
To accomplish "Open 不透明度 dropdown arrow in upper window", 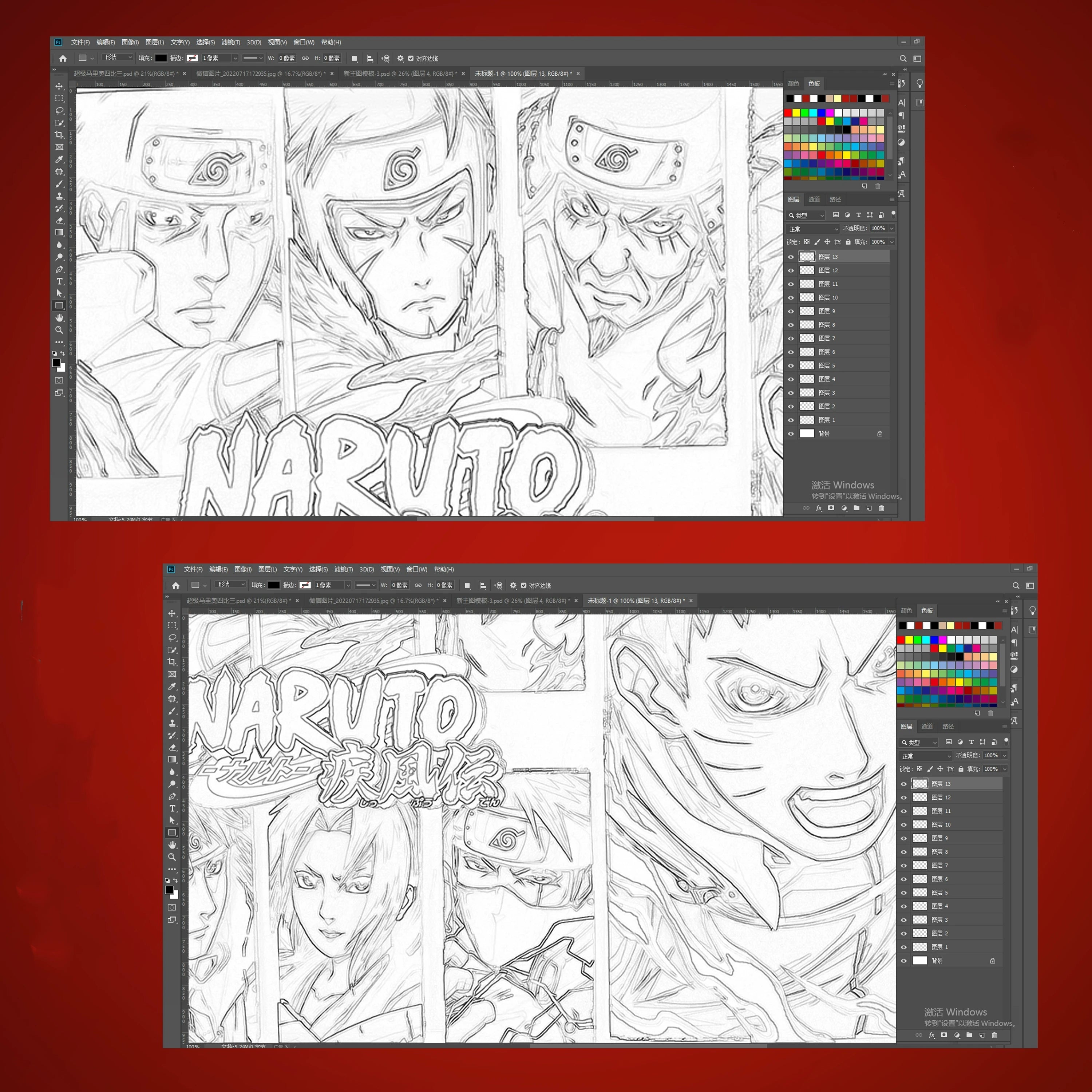I will click(892, 228).
